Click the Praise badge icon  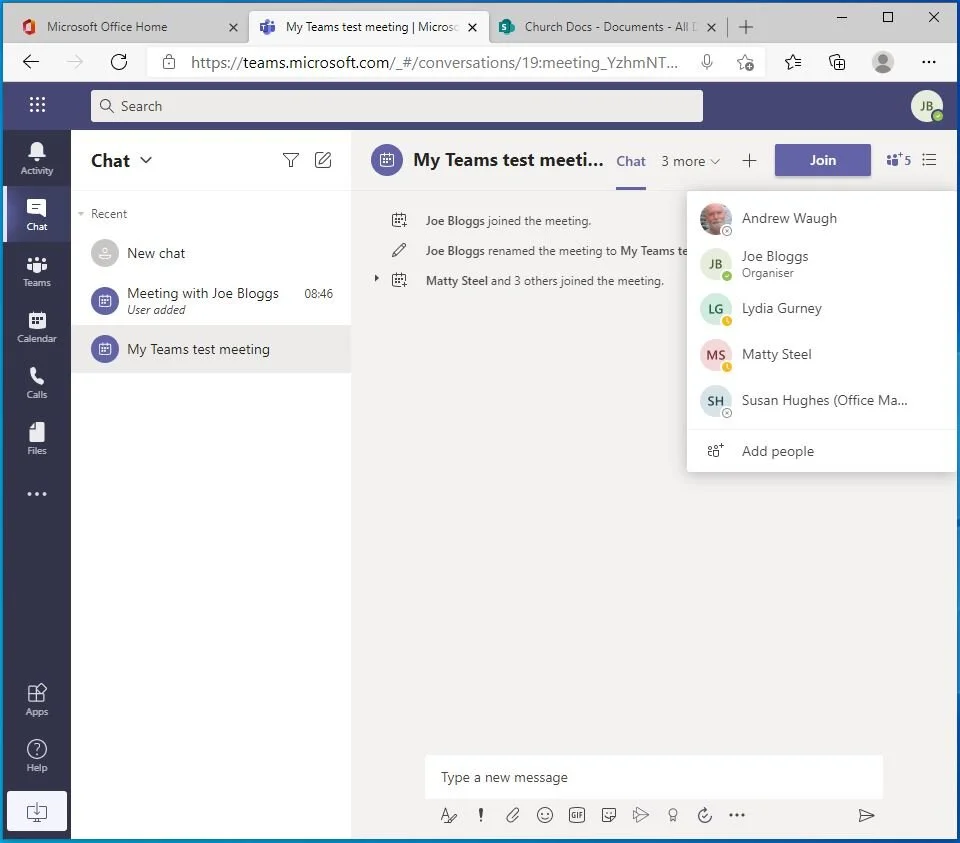point(672,815)
